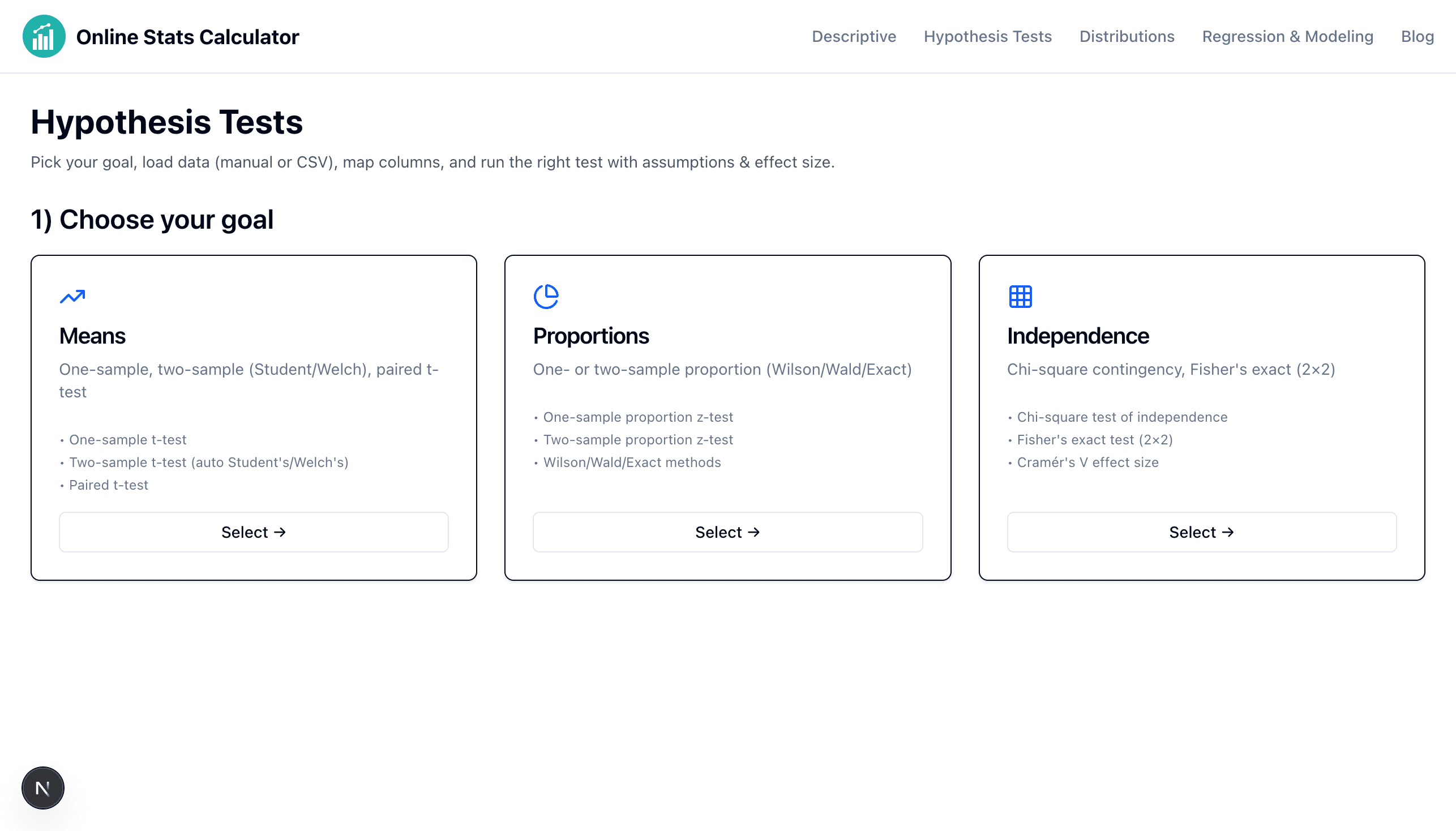Click the grid icon on Independence card
Image resolution: width=1456 pixels, height=831 pixels.
pyautogui.click(x=1020, y=296)
